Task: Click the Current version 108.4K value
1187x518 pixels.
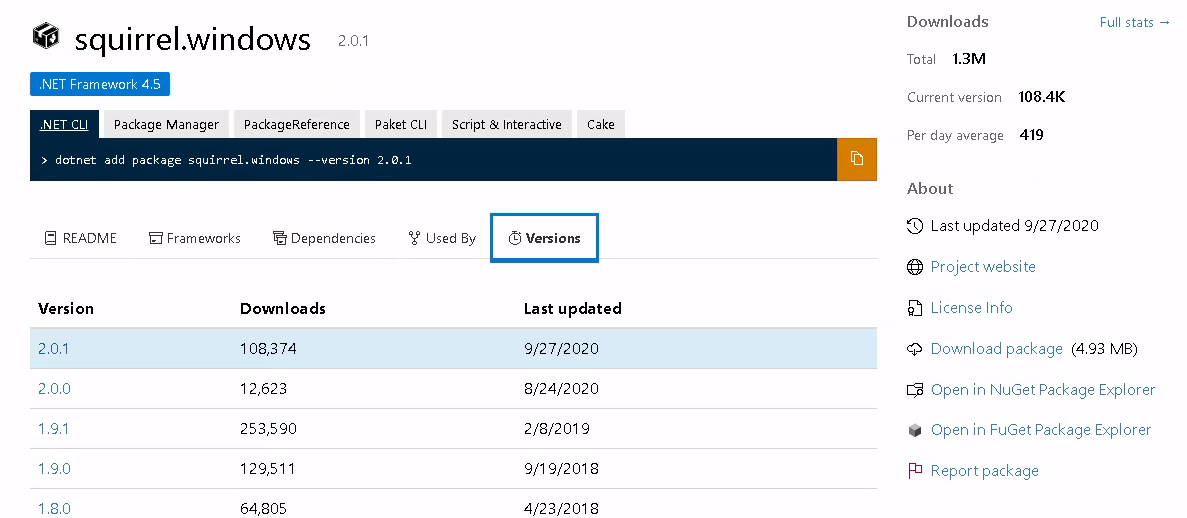Action: [x=1042, y=97]
